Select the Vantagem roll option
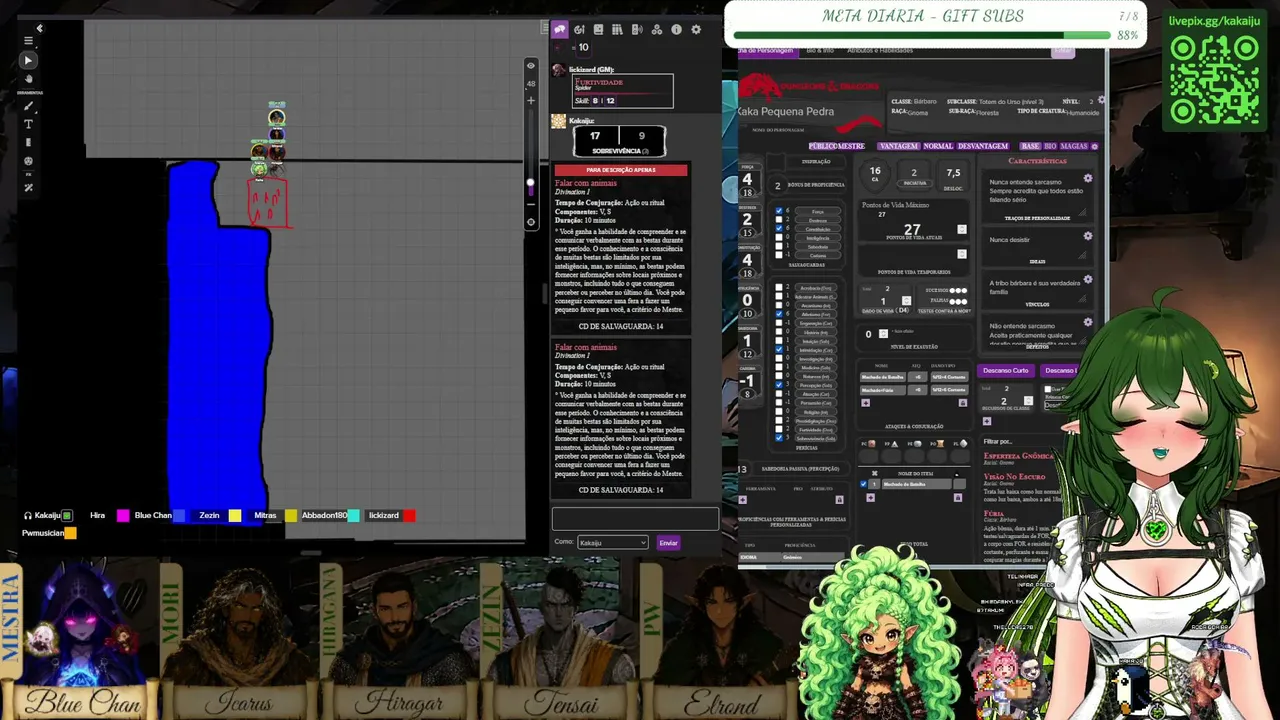This screenshot has height=720, width=1280. (899, 146)
